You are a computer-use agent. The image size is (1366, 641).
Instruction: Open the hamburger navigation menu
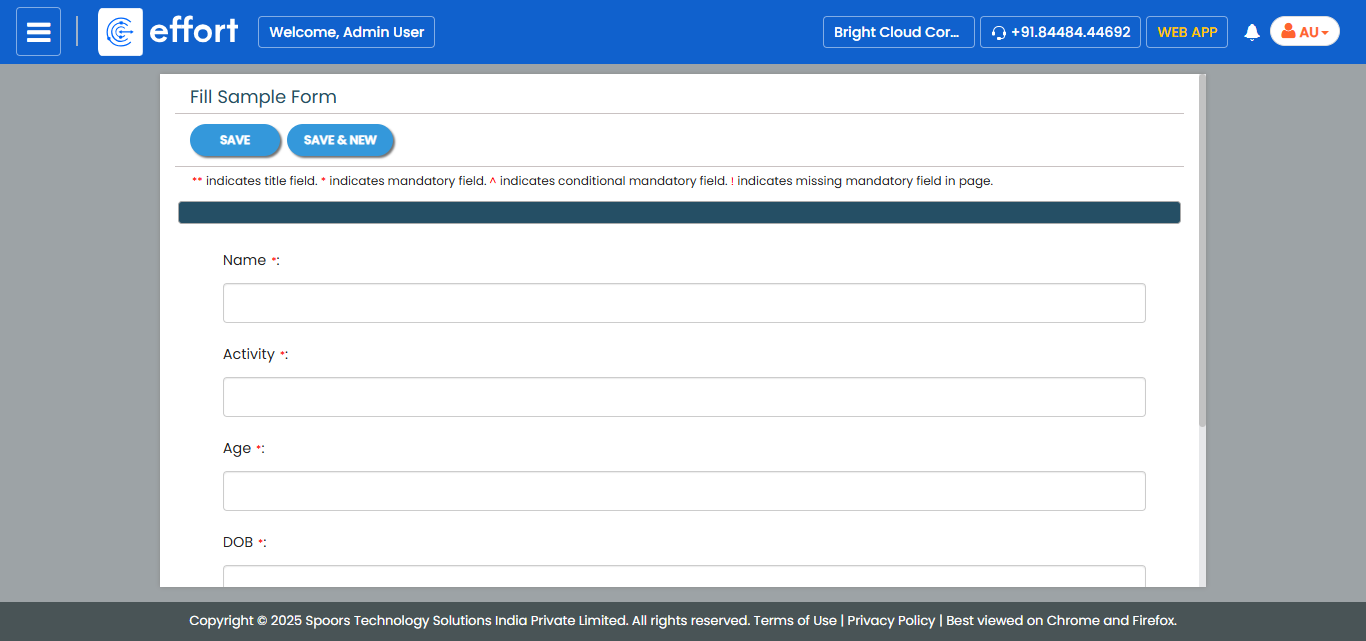[38, 32]
